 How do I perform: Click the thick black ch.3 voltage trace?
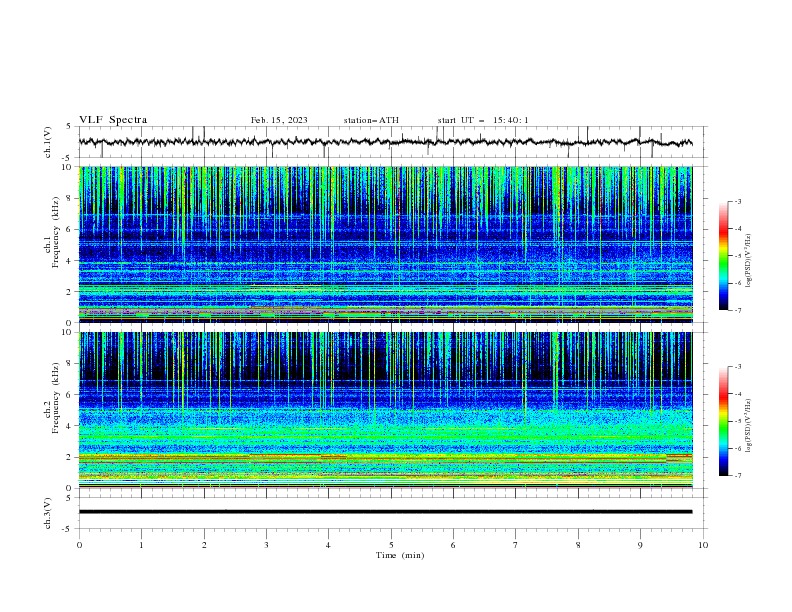click(x=385, y=512)
